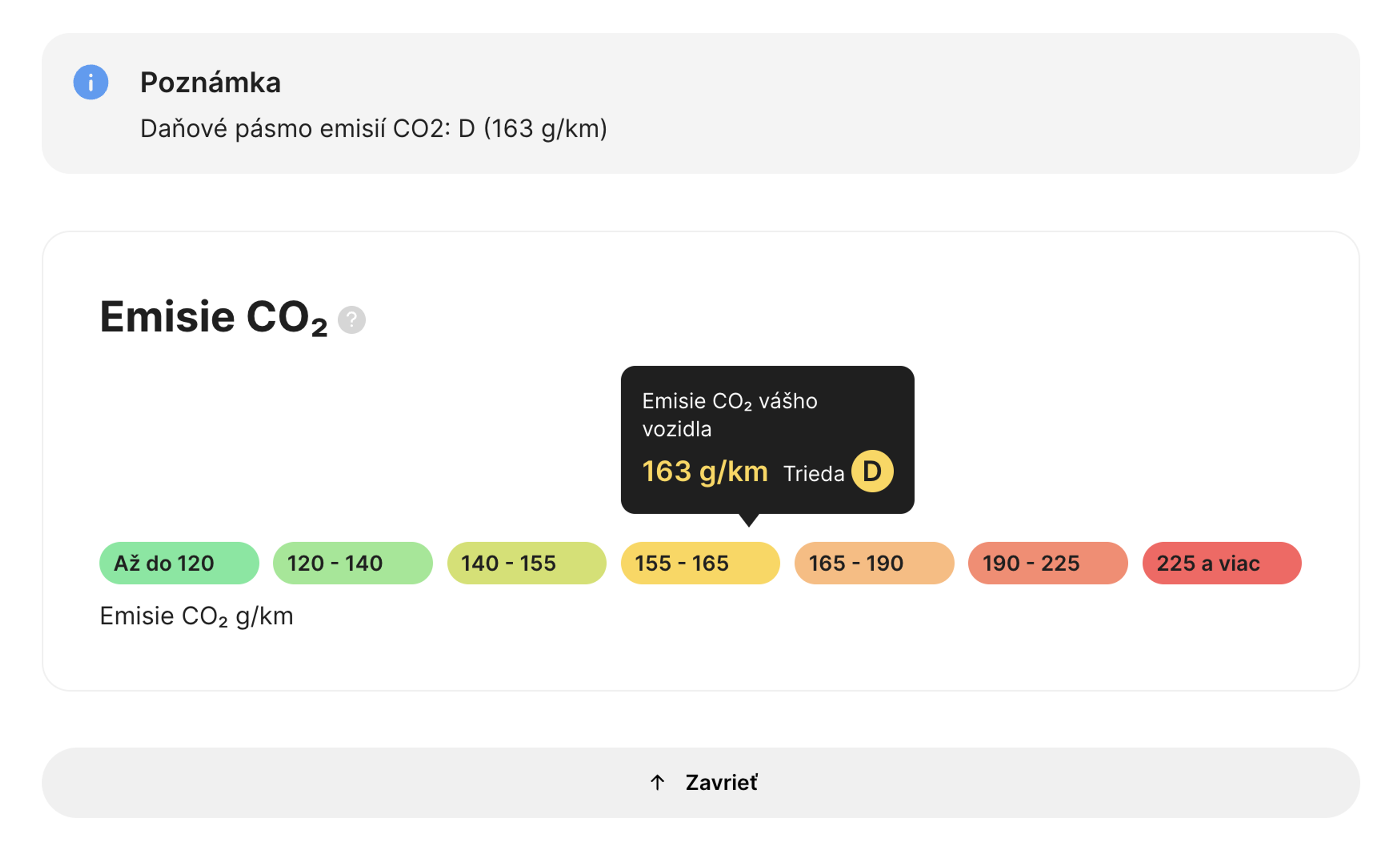
Task: Click the Poznámka heading
Action: 211,82
